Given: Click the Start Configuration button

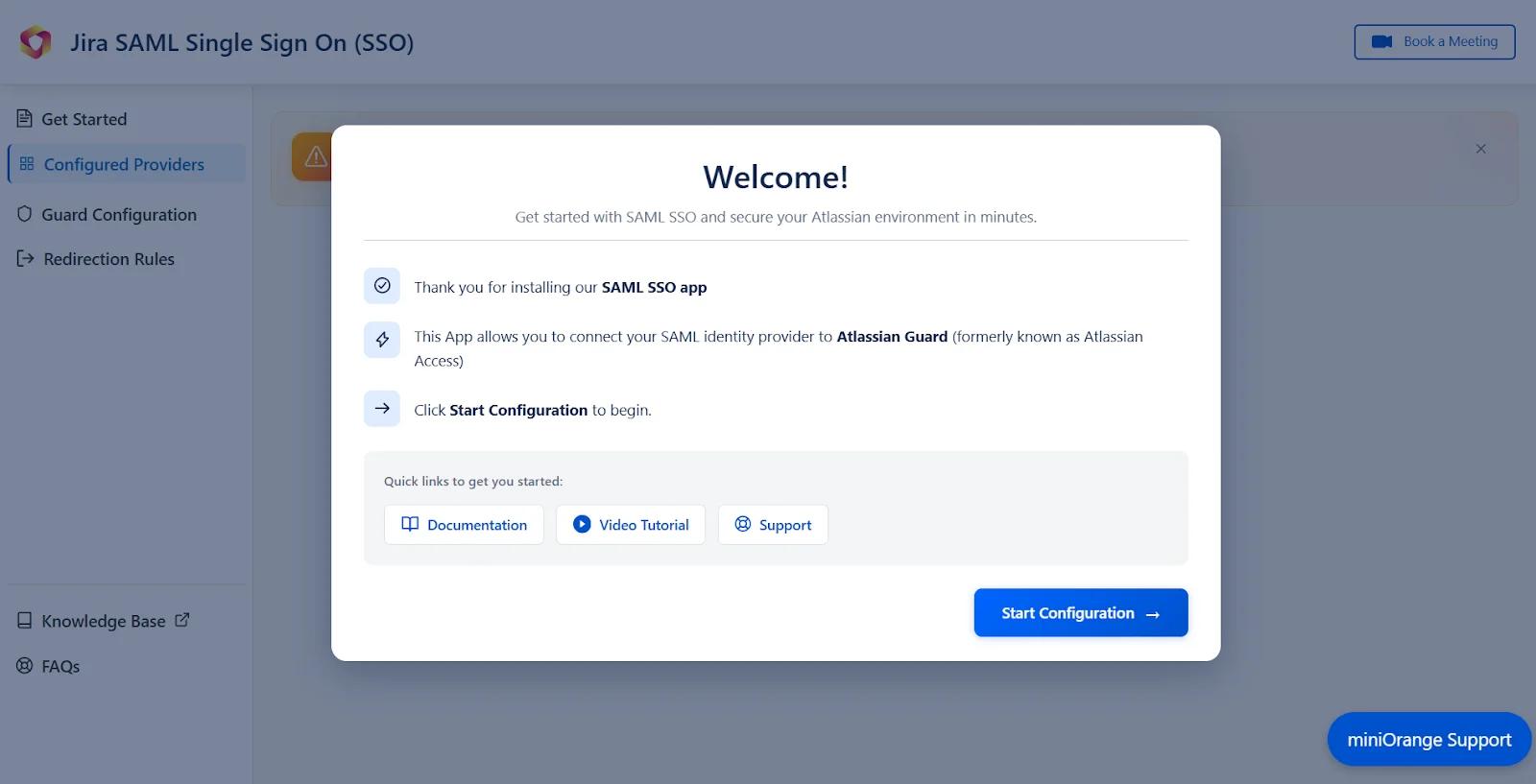Looking at the screenshot, I should point(1081,612).
